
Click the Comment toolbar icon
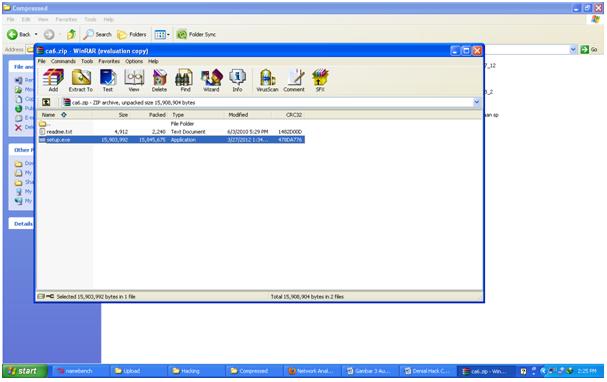coord(294,81)
